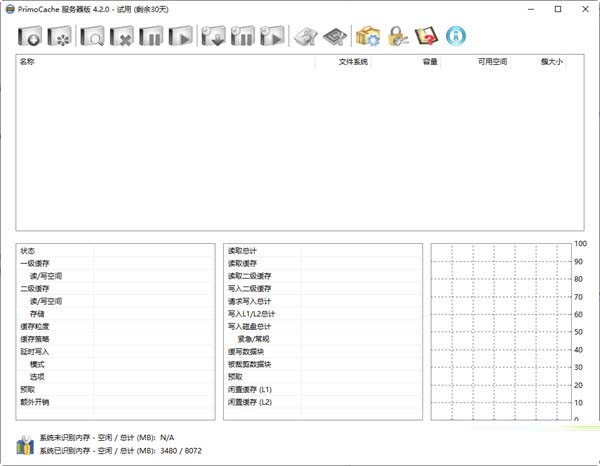Show About dialog via blue info icon
This screenshot has height=466, width=600.
(456, 38)
